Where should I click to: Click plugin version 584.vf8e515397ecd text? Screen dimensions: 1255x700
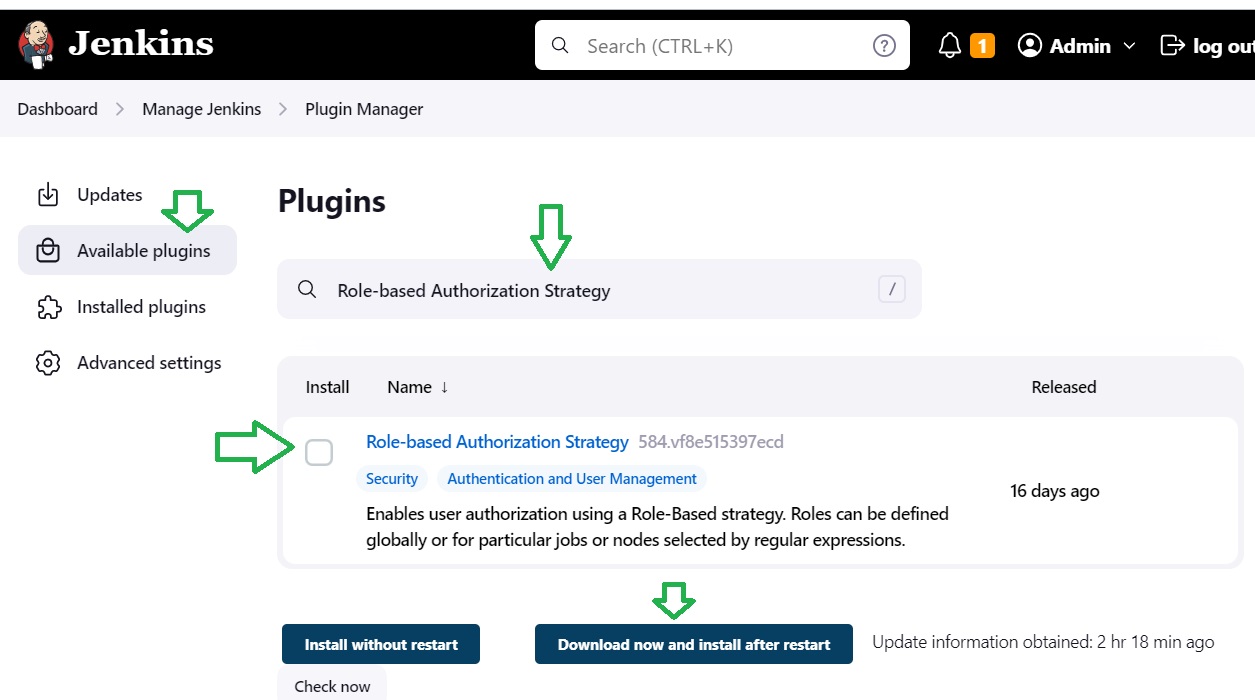click(x=711, y=442)
